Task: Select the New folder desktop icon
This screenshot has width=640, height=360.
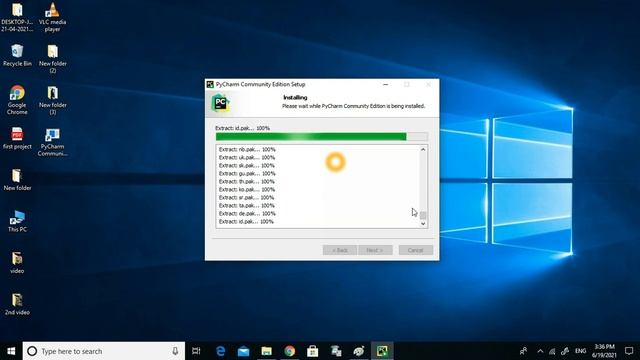Action: pos(17,180)
